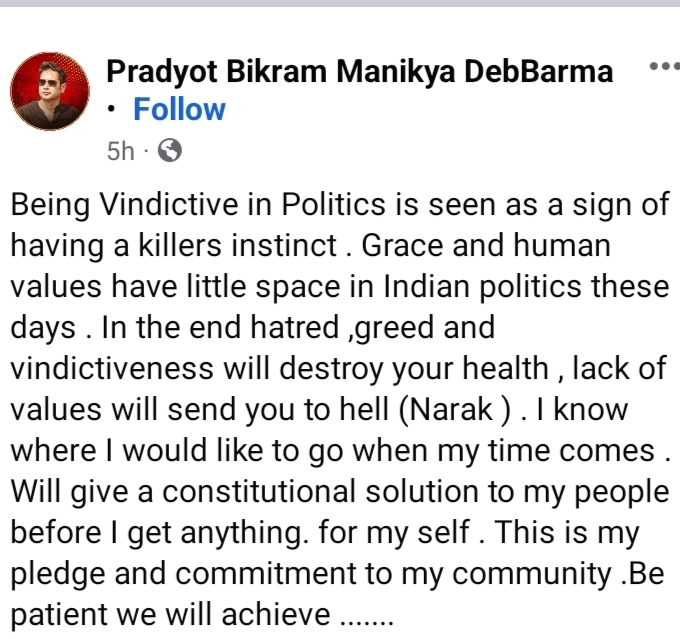This screenshot has width=680, height=639.
Task: Click the phrase 'Grace and human' in the post
Action: tap(486, 246)
